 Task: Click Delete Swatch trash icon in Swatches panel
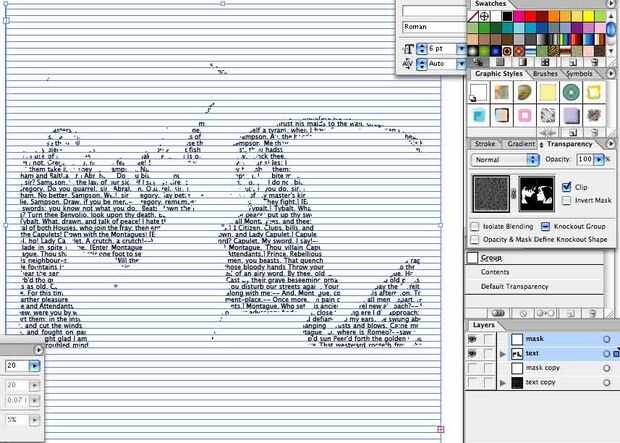tap(593, 62)
